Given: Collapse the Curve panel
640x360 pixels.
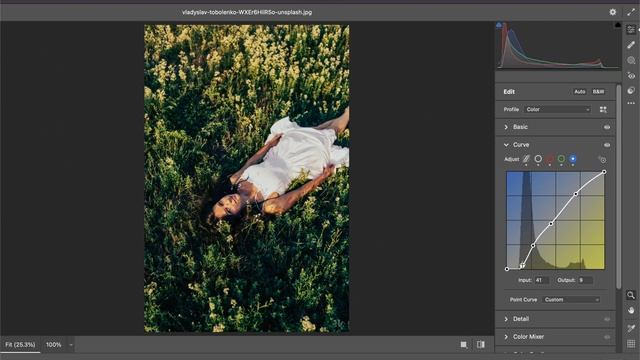Looking at the screenshot, I should tap(506, 145).
